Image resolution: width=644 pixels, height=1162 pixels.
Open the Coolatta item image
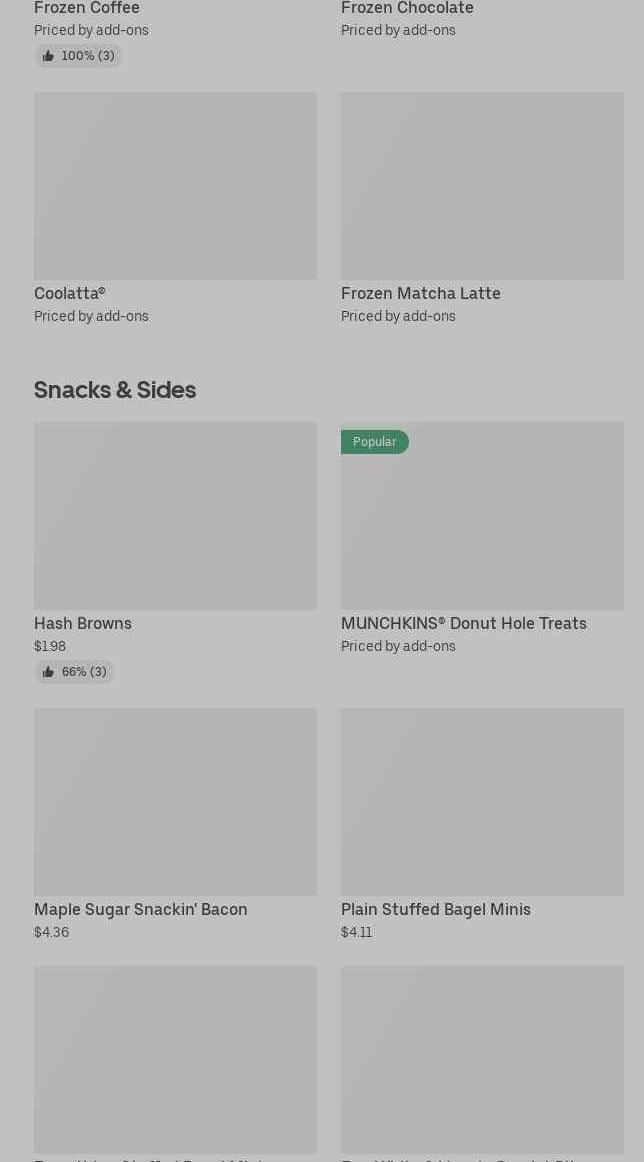175,186
